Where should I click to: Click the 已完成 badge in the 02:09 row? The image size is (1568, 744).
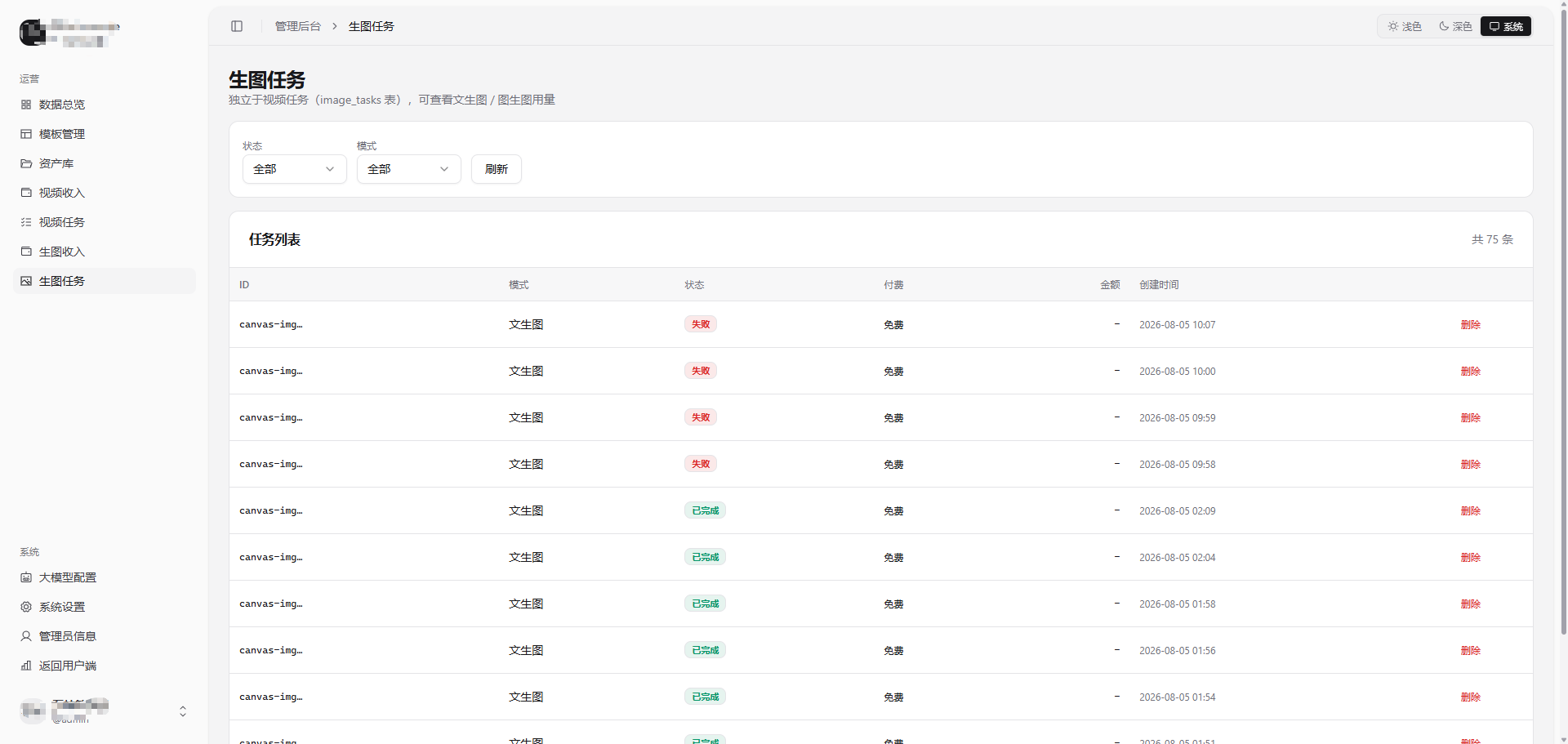[705, 510]
